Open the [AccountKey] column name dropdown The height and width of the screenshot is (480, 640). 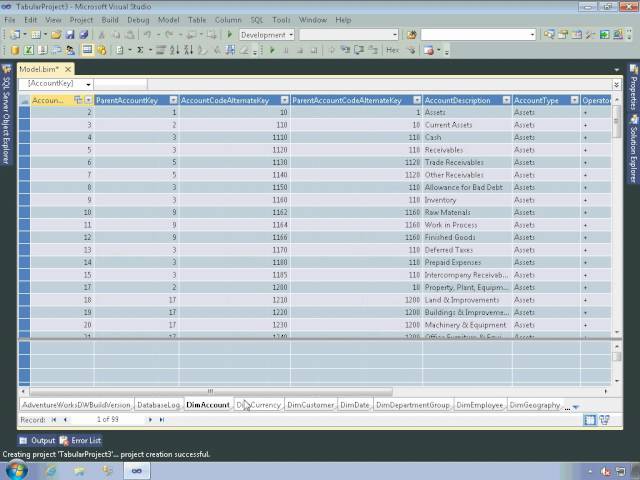coord(88,84)
